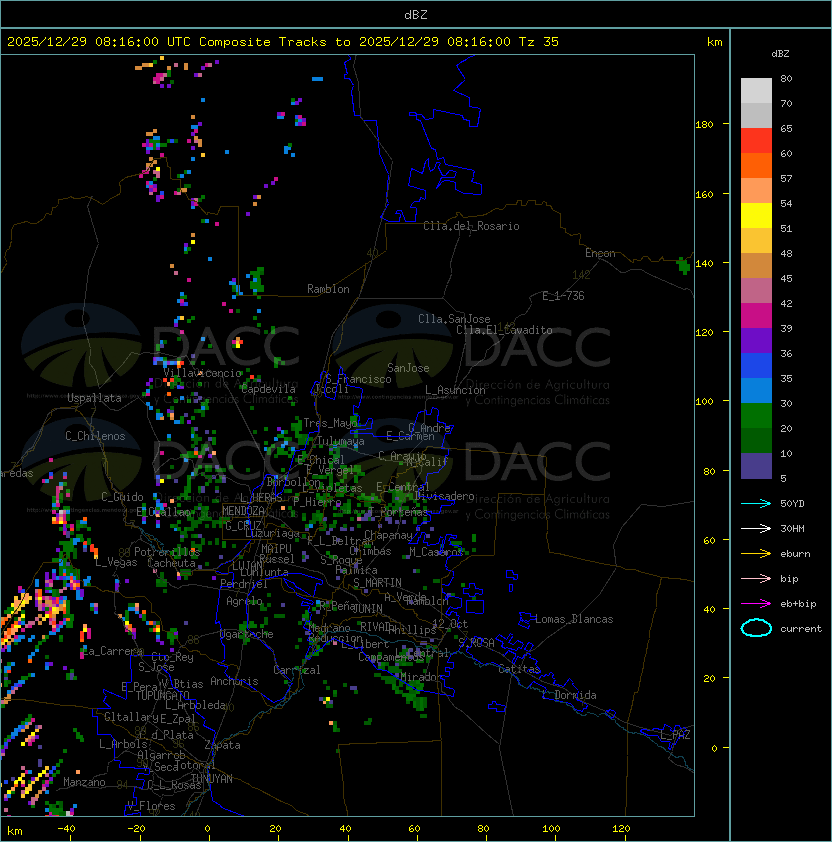Image resolution: width=832 pixels, height=842 pixels.
Task: Pick the bright yellow swatch in dBZ scale
Action: coord(756,215)
